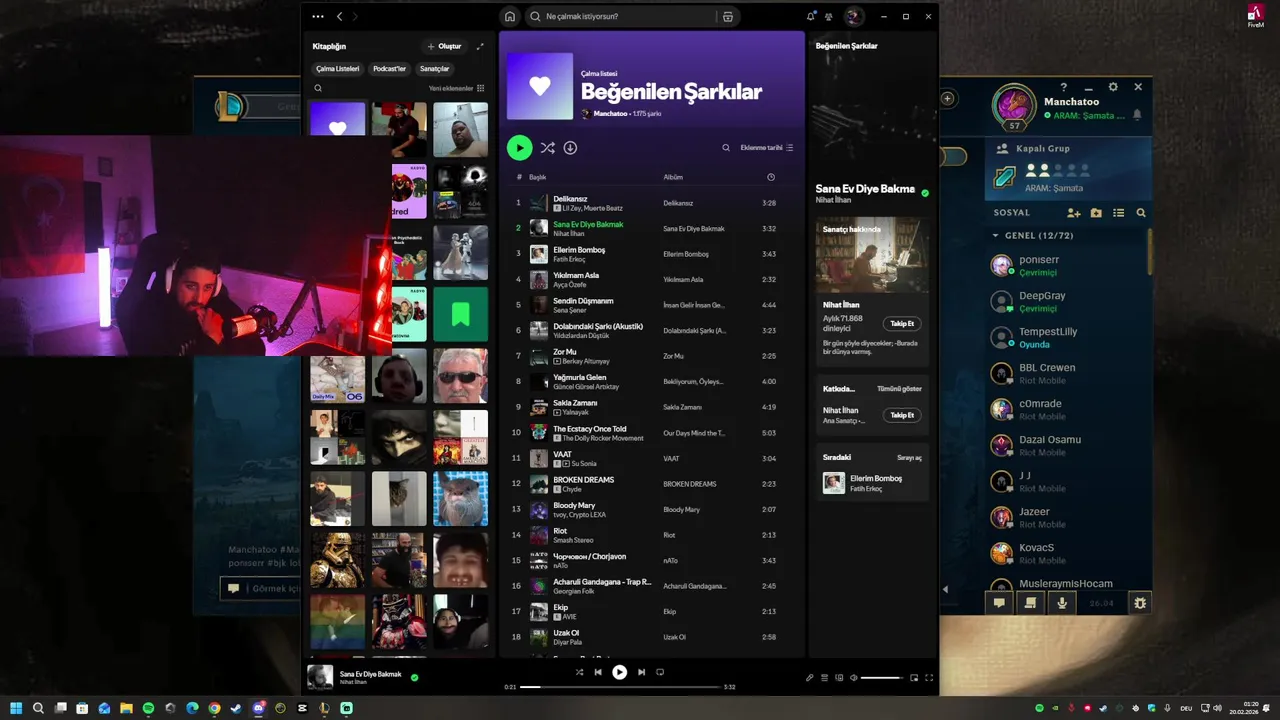Open League notification bell
Viewport: 1280px width, 720px height.
pyautogui.click(x=1137, y=116)
